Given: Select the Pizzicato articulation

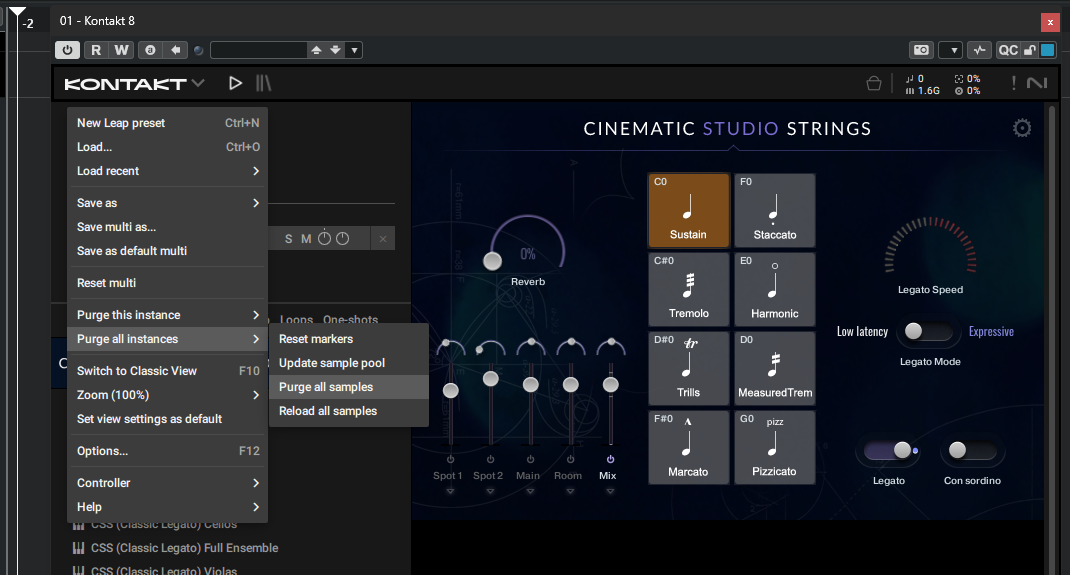Looking at the screenshot, I should coord(775,447).
